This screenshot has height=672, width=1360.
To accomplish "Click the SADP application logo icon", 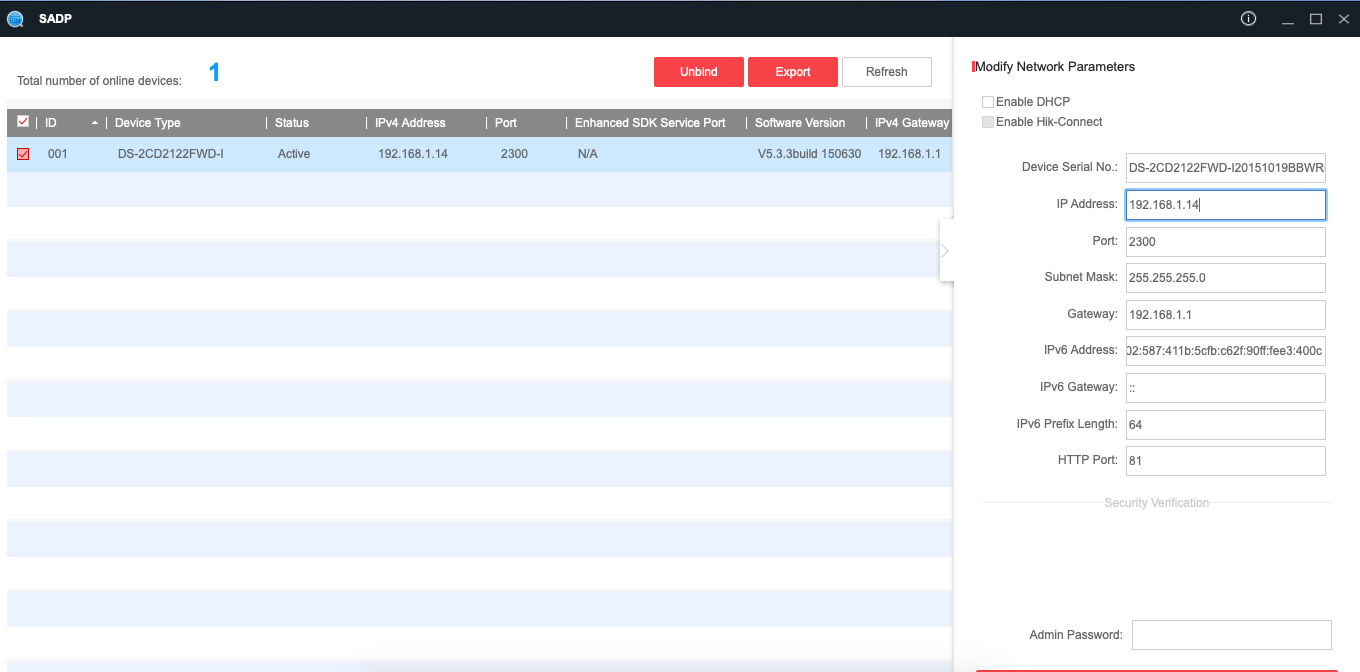I will click(15, 19).
